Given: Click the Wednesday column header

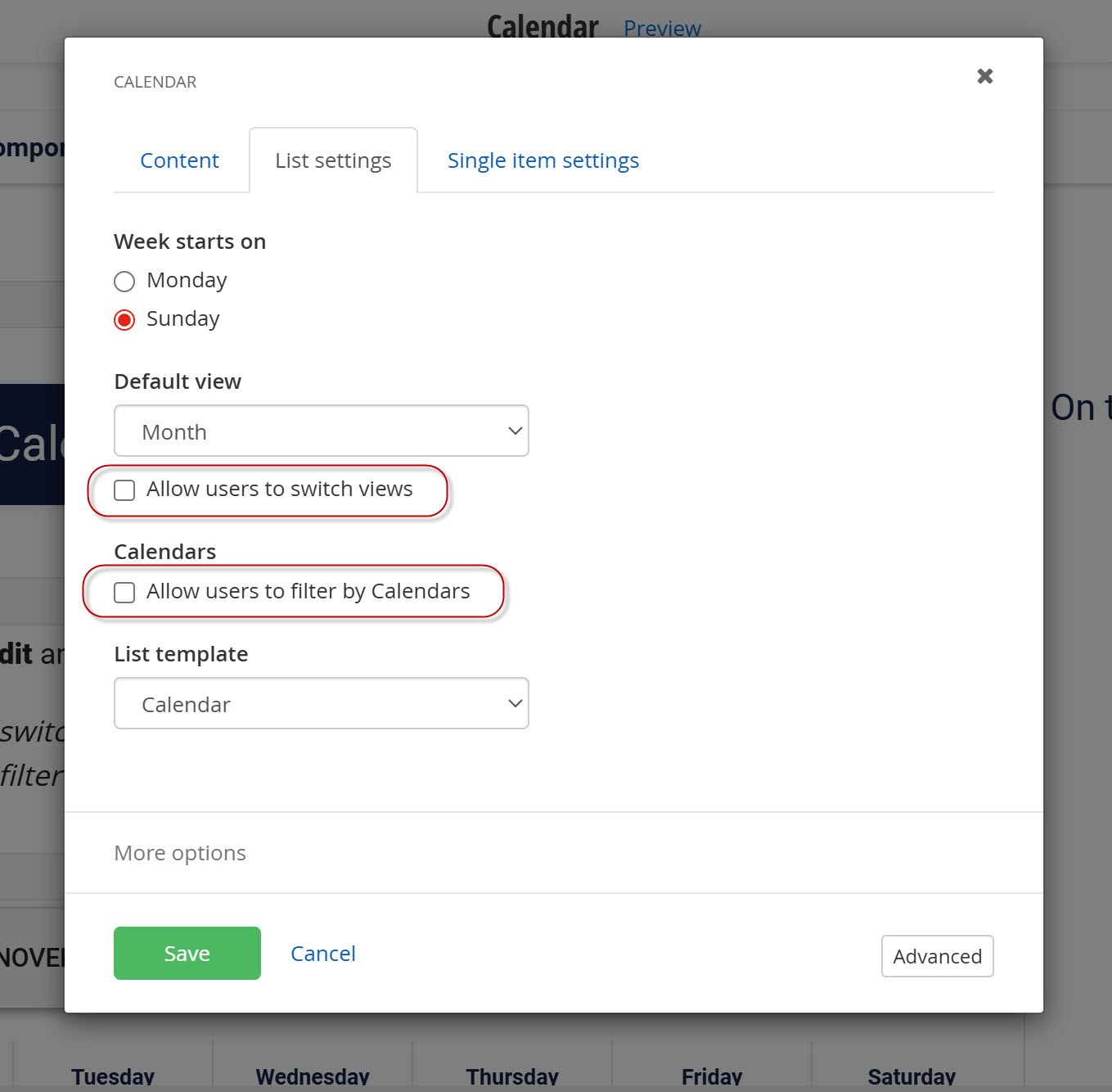Looking at the screenshot, I should [313, 1076].
